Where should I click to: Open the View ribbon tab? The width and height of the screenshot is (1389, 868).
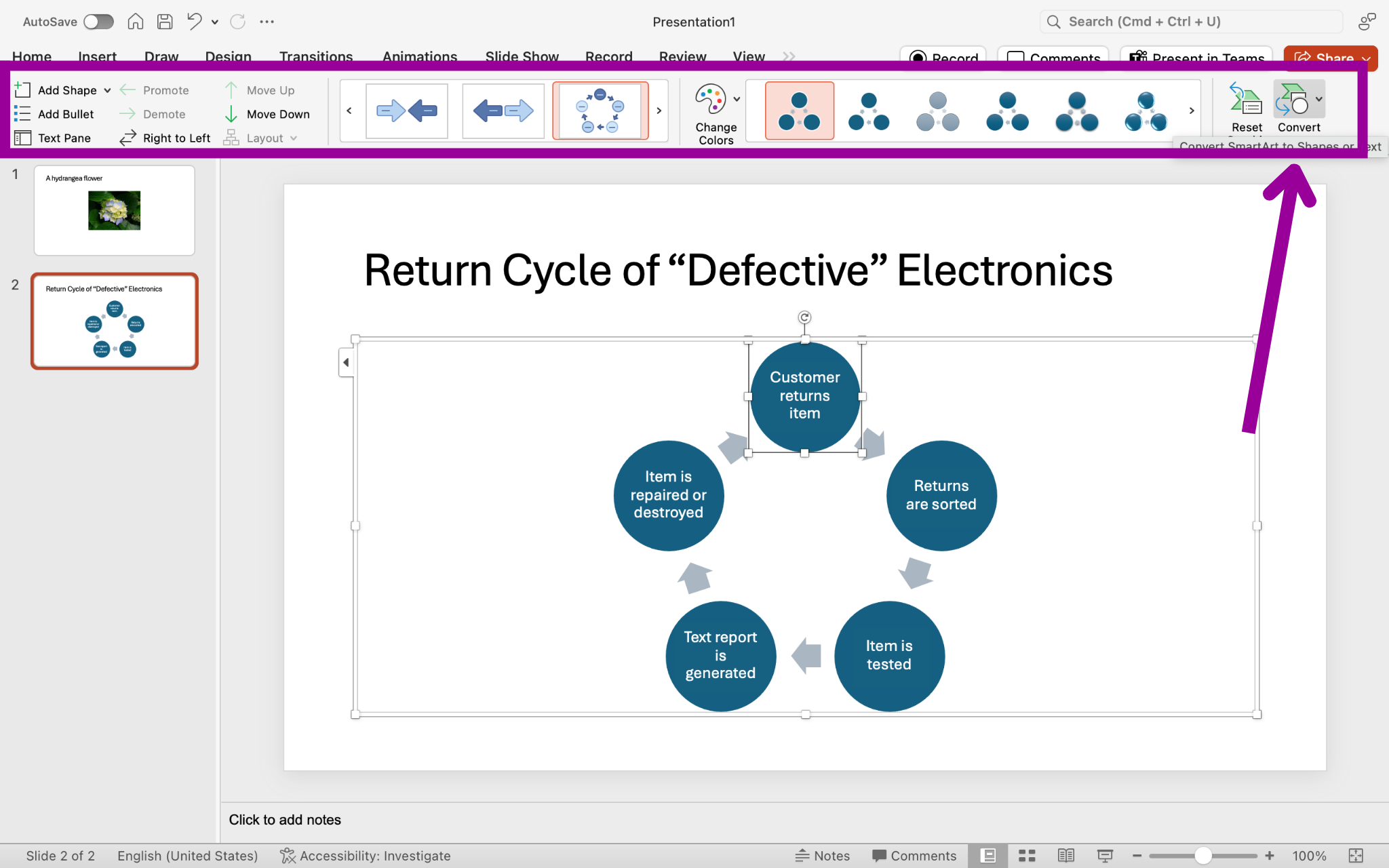[x=749, y=57]
